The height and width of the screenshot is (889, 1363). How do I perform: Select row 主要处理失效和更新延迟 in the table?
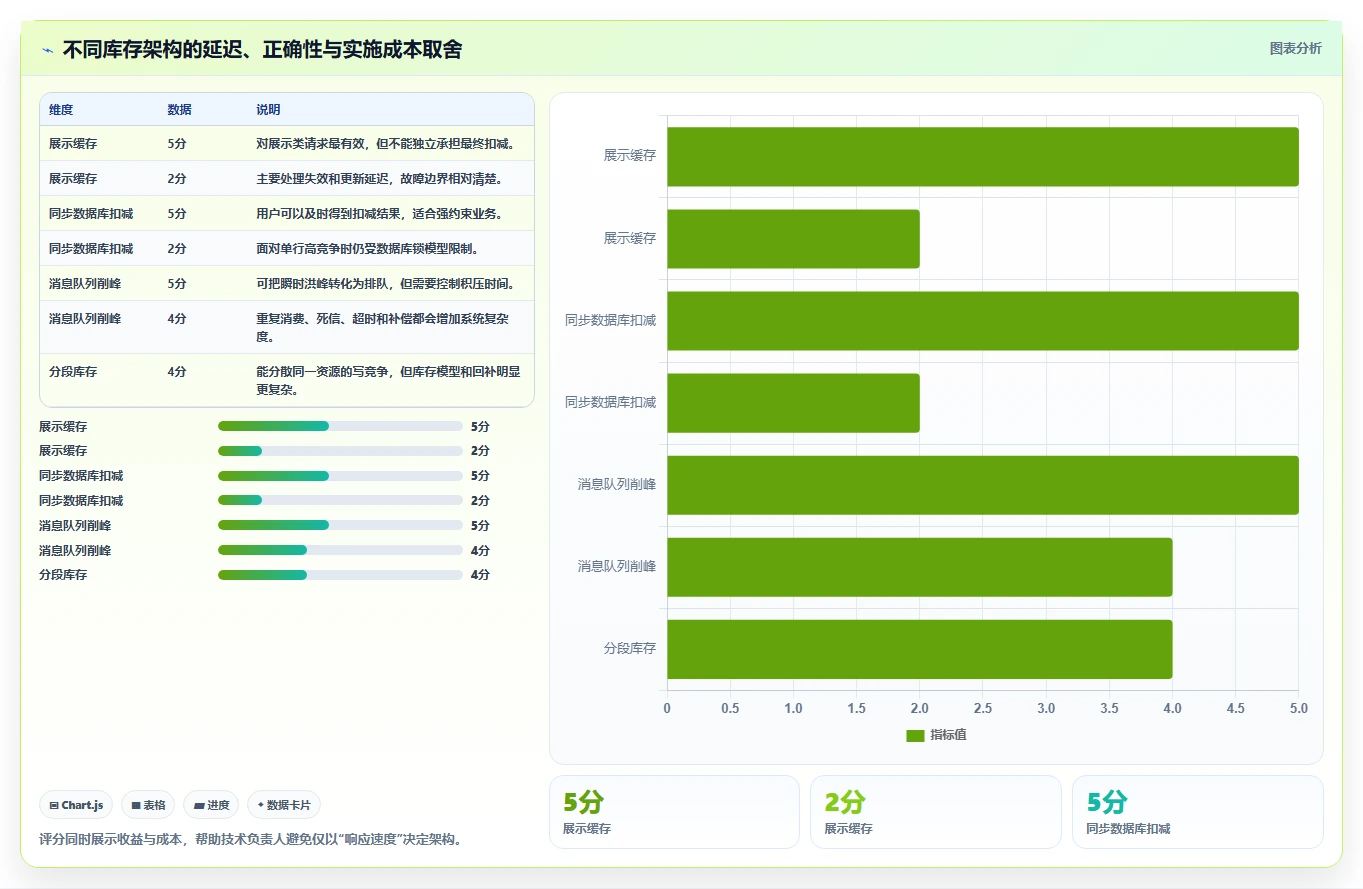pos(287,179)
